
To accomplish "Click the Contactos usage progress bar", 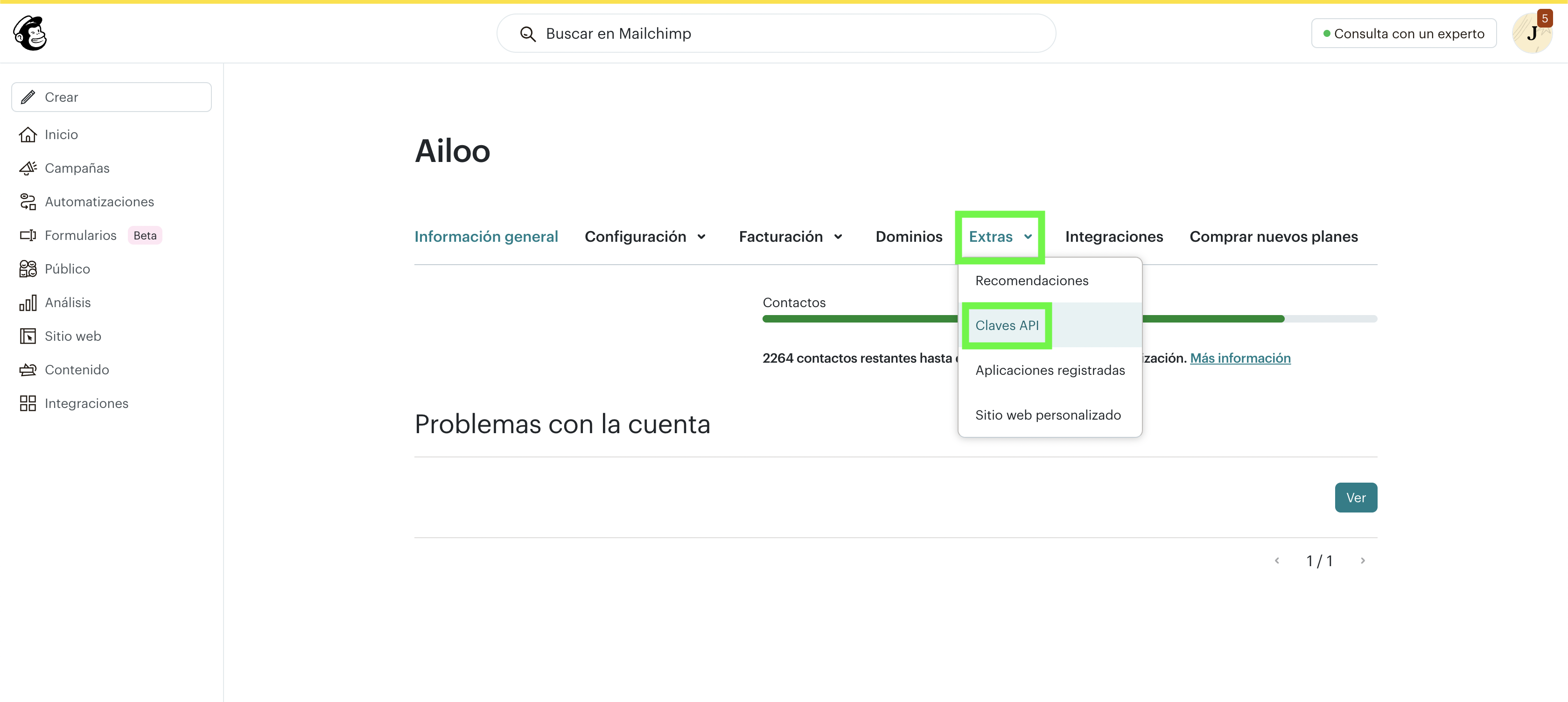I will [x=858, y=318].
